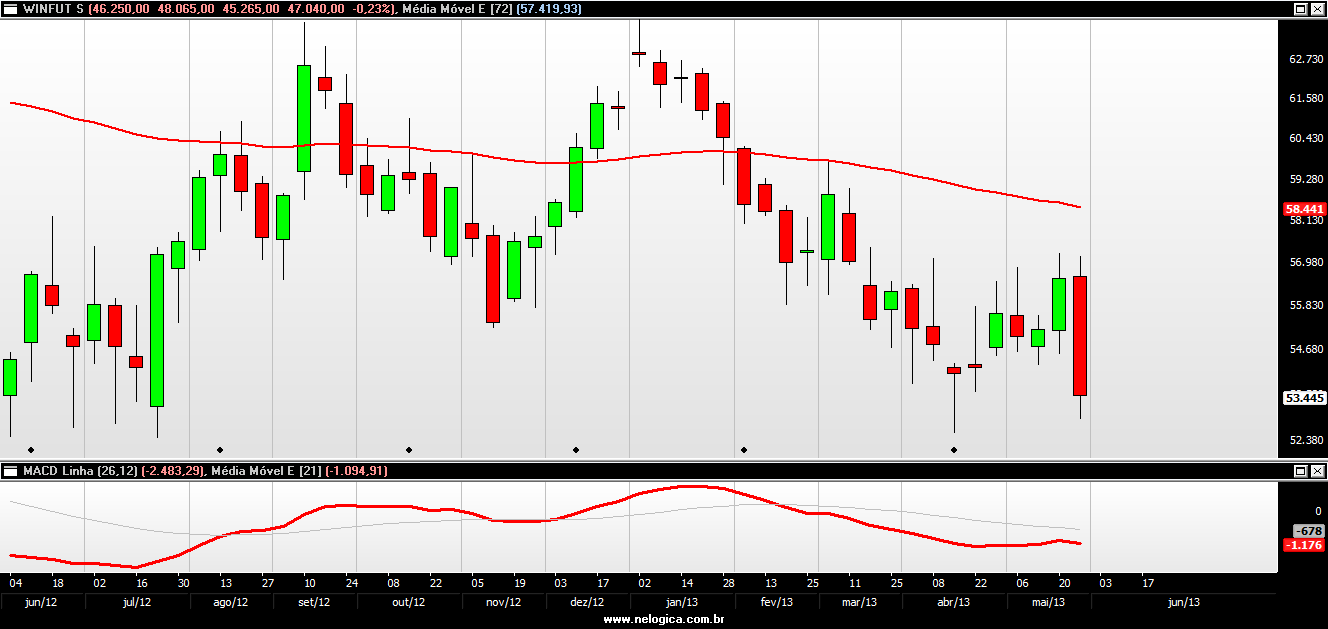Click the 62.730 price axis label

[1306, 60]
